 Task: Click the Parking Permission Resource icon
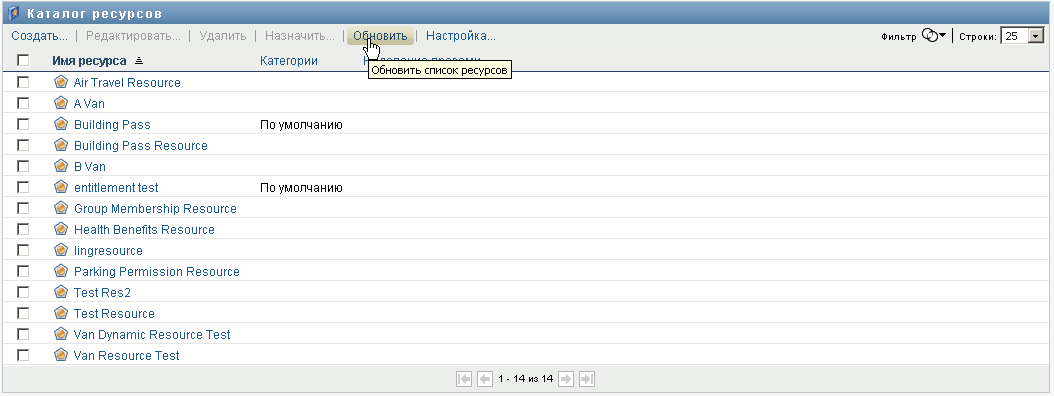(61, 271)
